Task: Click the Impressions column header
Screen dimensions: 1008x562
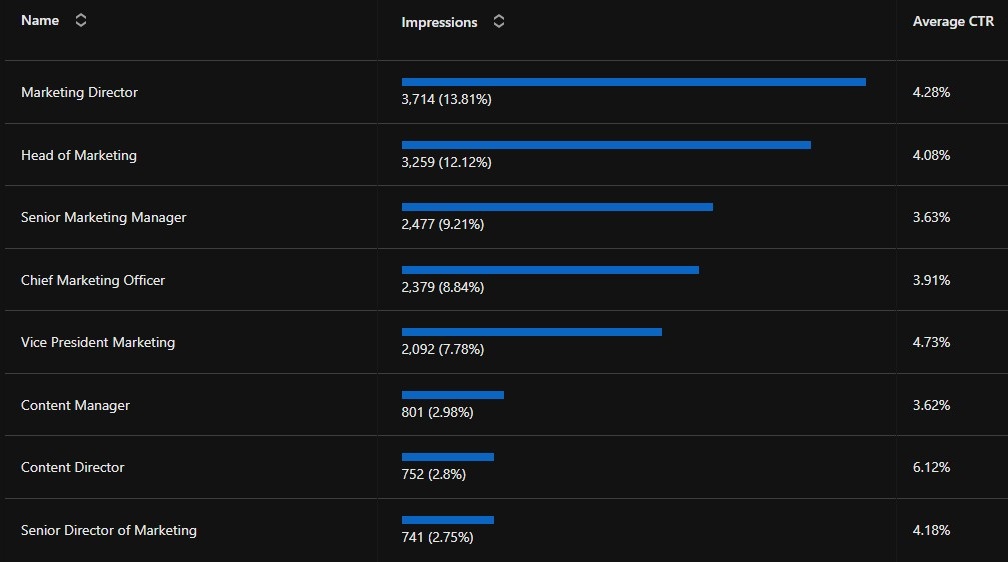Action: 439,22
